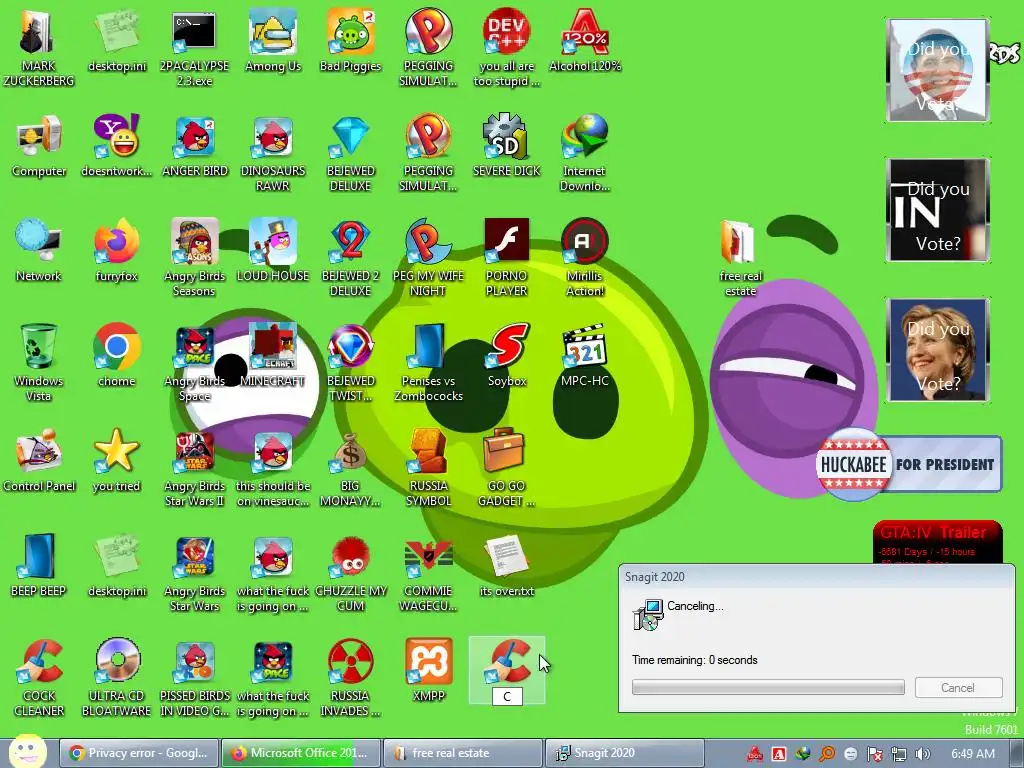Screen dimensions: 1024x768
Task: Click the chome Chrome shortcut
Action: 116,356
